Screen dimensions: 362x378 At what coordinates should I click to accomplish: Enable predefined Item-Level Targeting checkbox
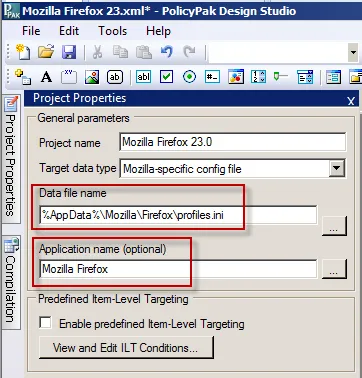(45, 323)
